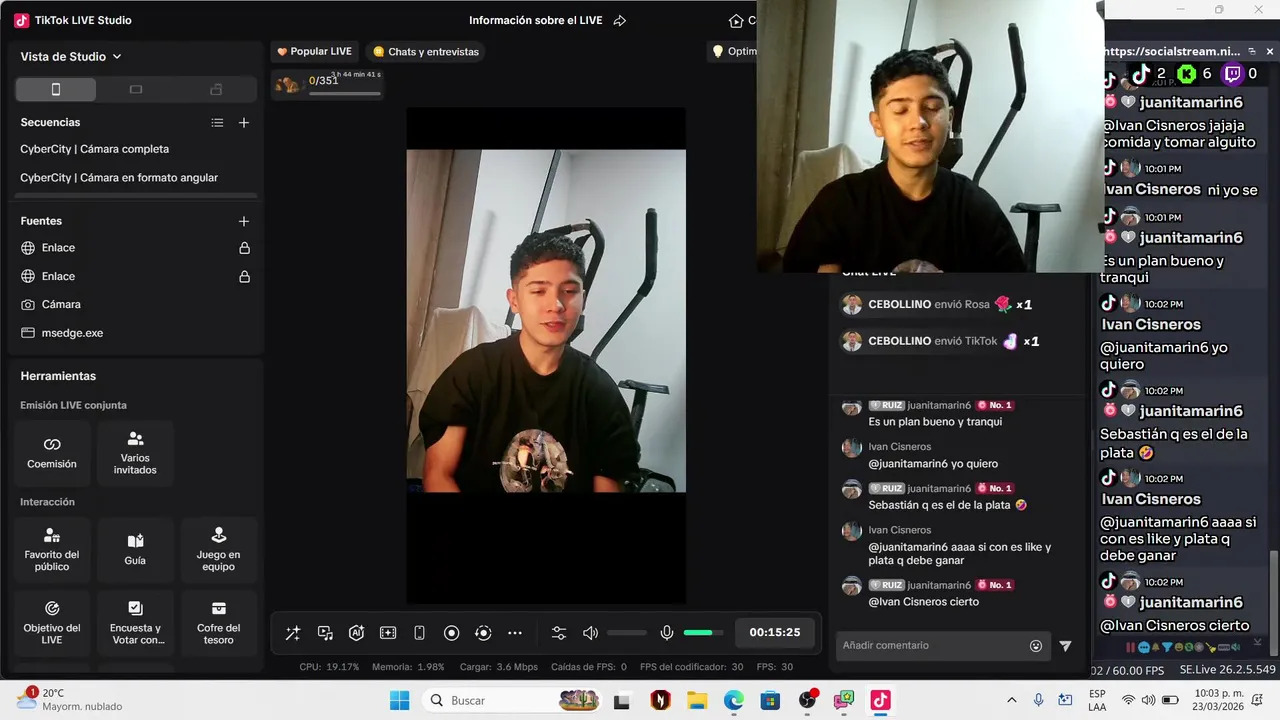Viewport: 1280px width, 720px height.
Task: Open the Objetivo del LIVE tool
Action: 52,622
